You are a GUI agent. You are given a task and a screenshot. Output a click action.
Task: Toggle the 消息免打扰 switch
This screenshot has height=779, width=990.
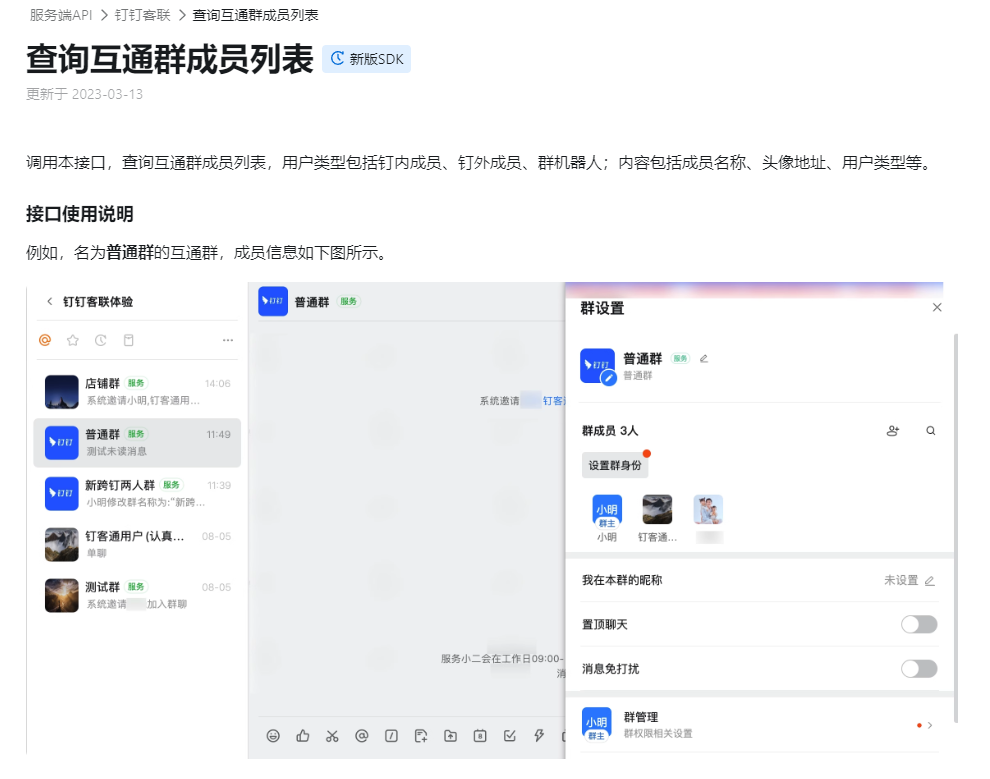tap(919, 669)
